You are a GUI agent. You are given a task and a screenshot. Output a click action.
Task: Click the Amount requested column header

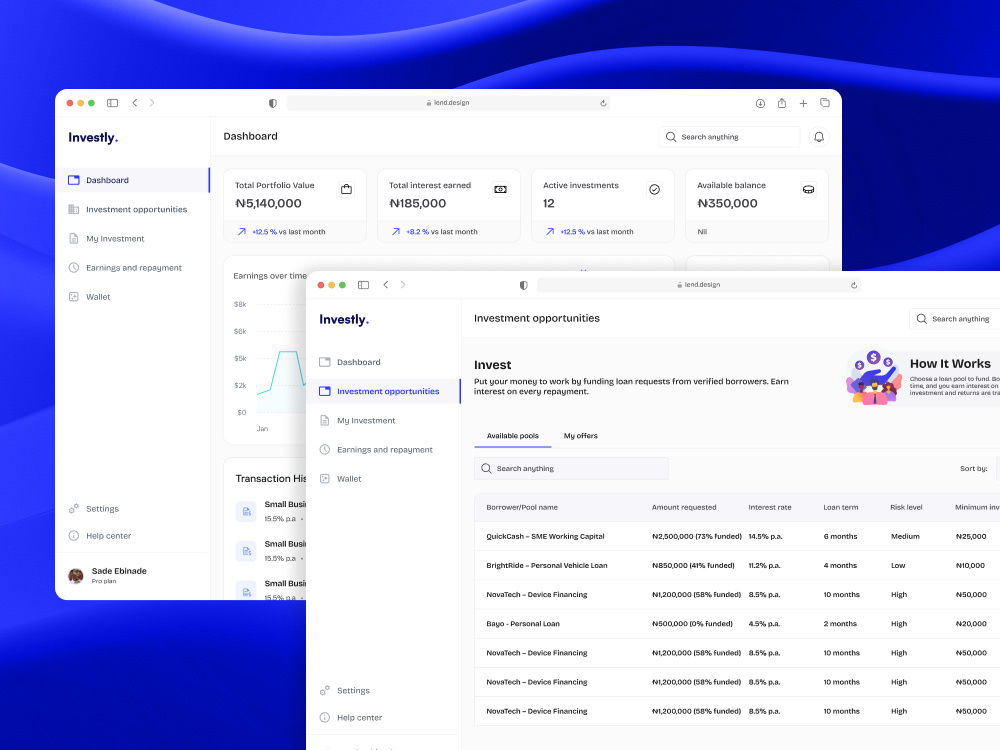[684, 508]
